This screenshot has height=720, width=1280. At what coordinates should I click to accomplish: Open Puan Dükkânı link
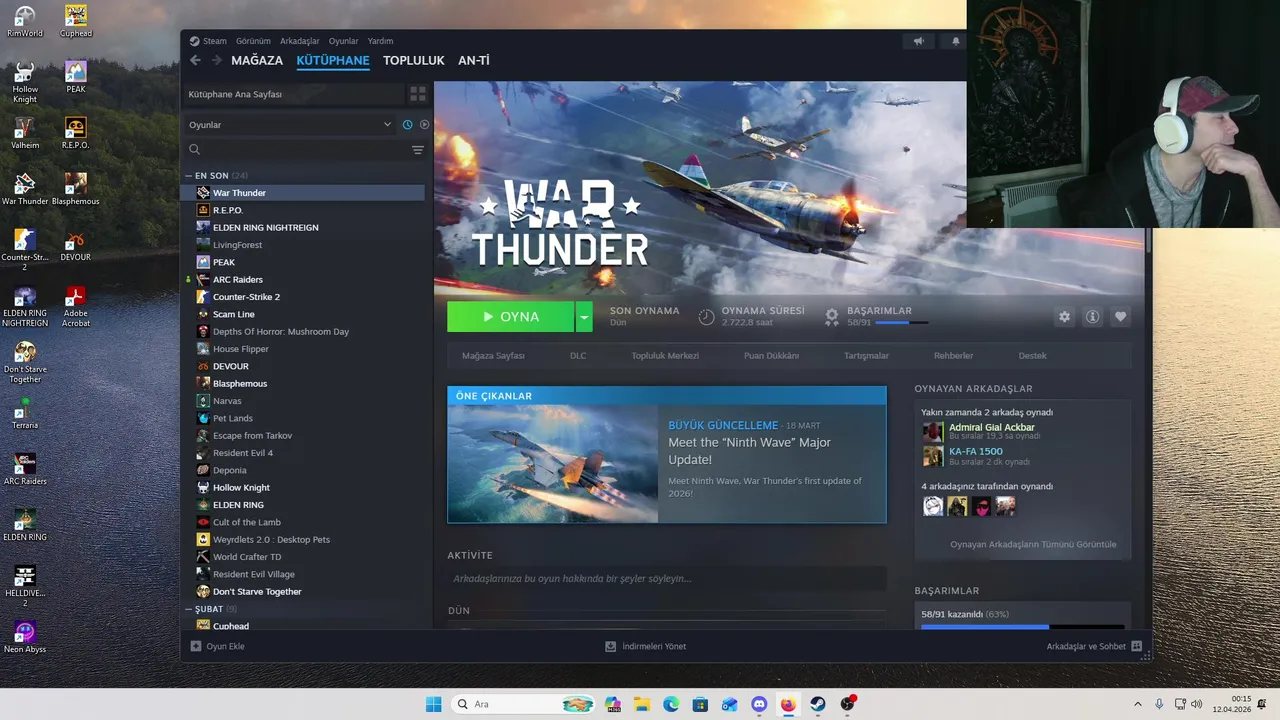[x=771, y=356]
